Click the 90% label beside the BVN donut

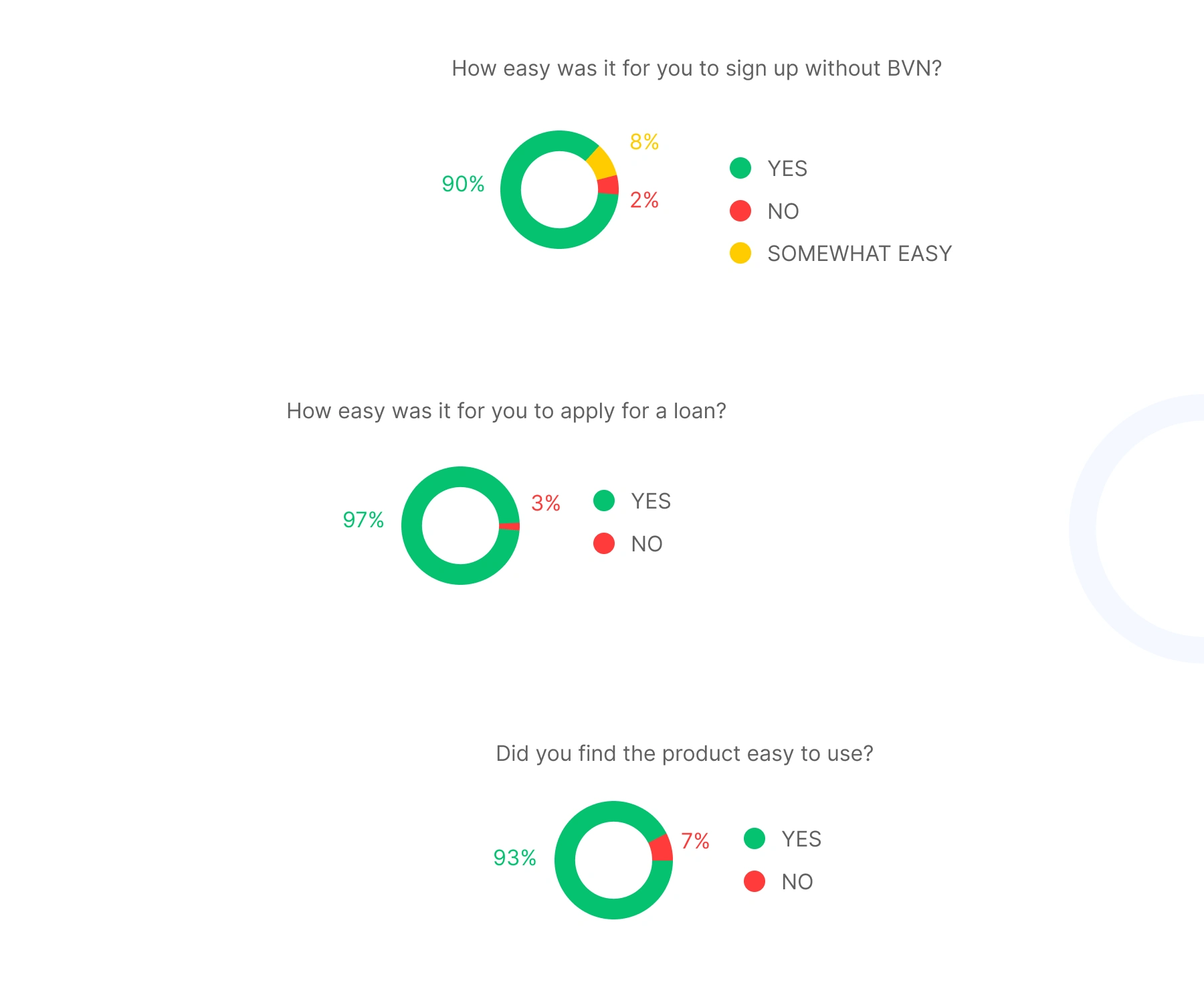(463, 184)
